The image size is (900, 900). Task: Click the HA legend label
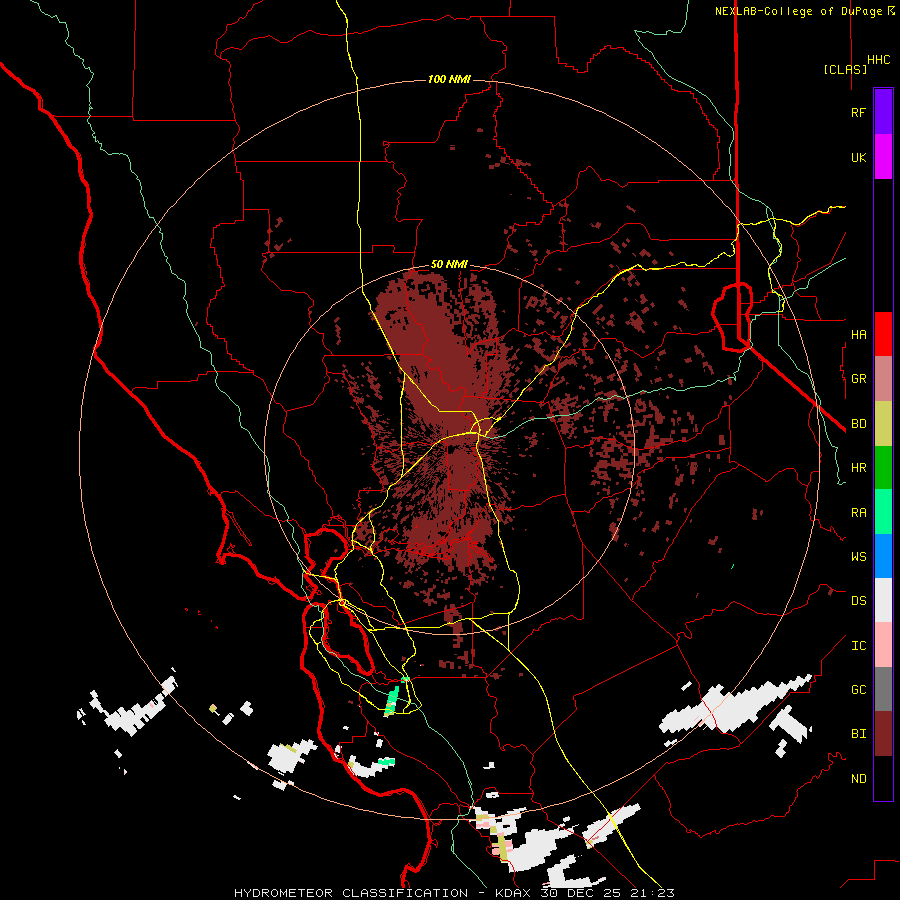pyautogui.click(x=858, y=334)
